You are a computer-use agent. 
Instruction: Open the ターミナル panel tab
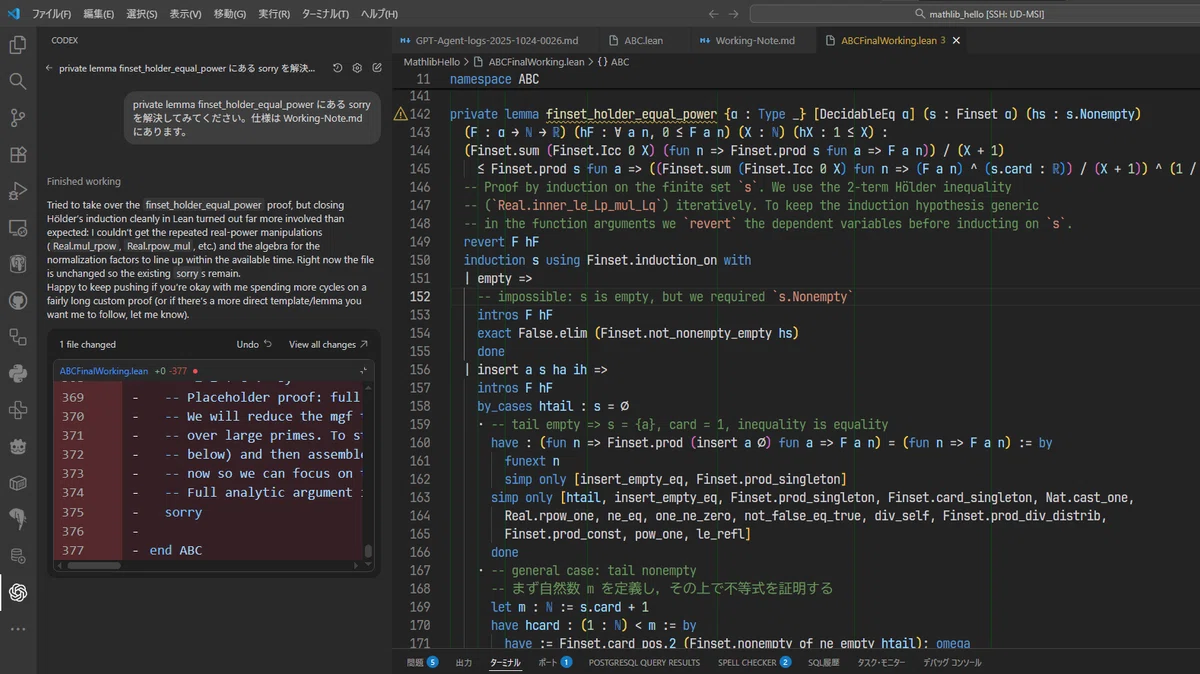(x=505, y=662)
